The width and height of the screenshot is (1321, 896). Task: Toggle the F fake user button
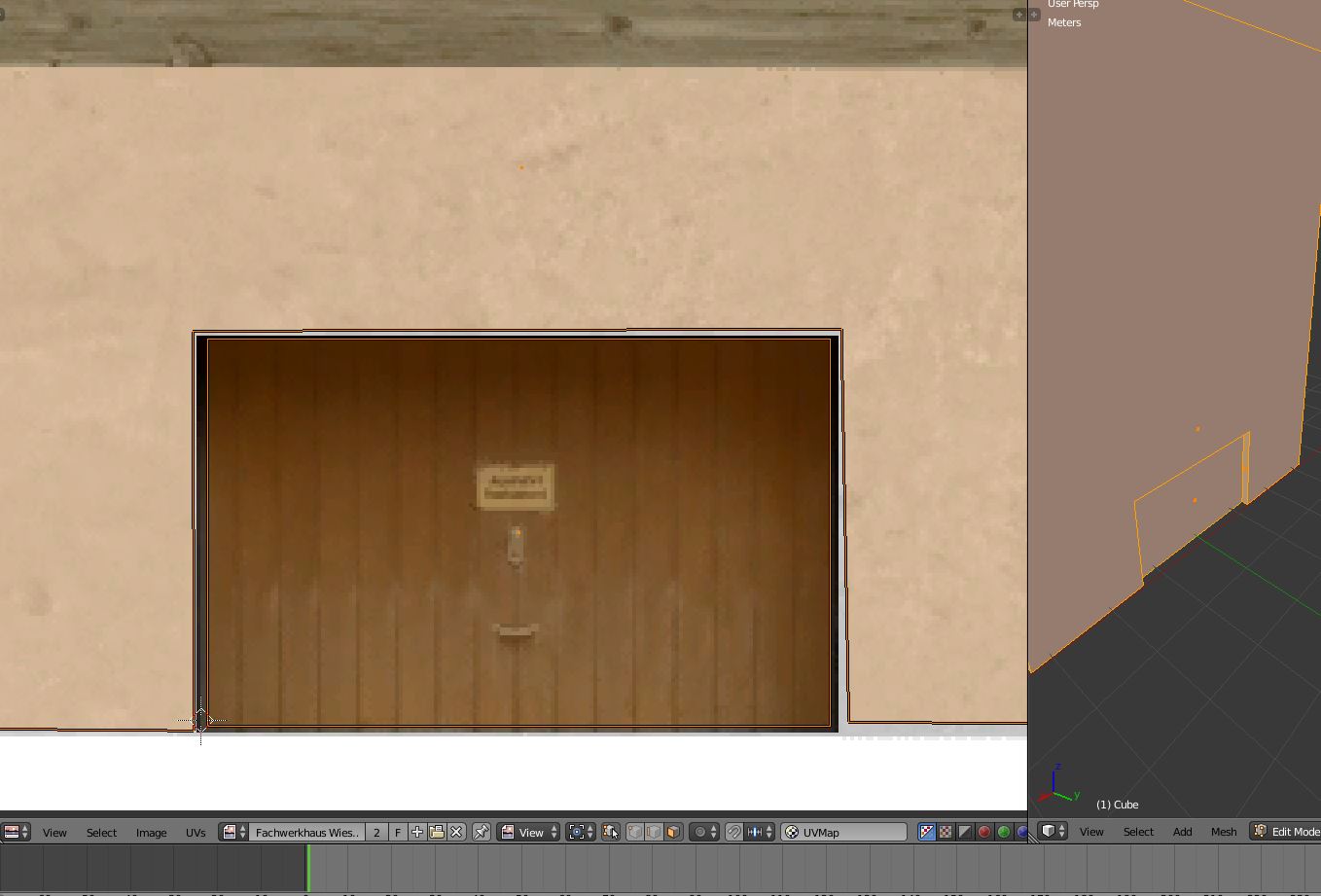pyautogui.click(x=398, y=832)
